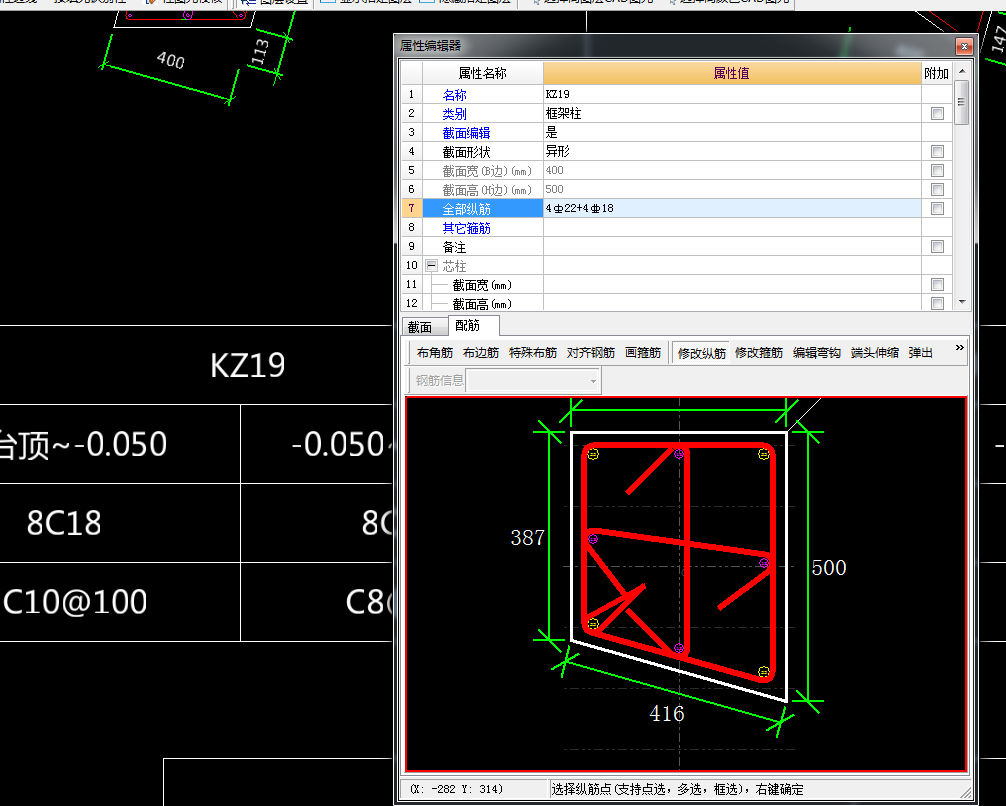Click the 400 dimension in the CAD drawing
1006x806 pixels.
171,60
